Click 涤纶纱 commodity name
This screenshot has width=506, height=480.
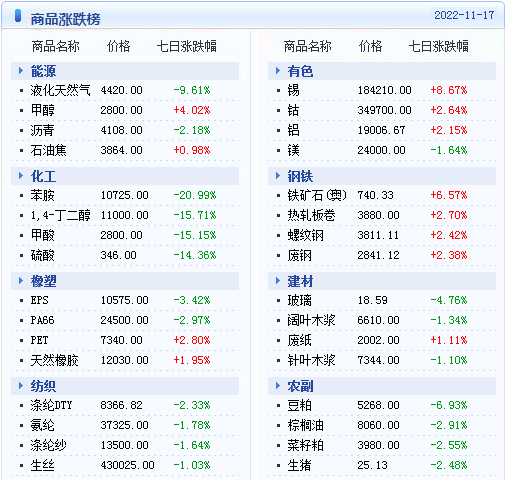[x=48, y=445]
